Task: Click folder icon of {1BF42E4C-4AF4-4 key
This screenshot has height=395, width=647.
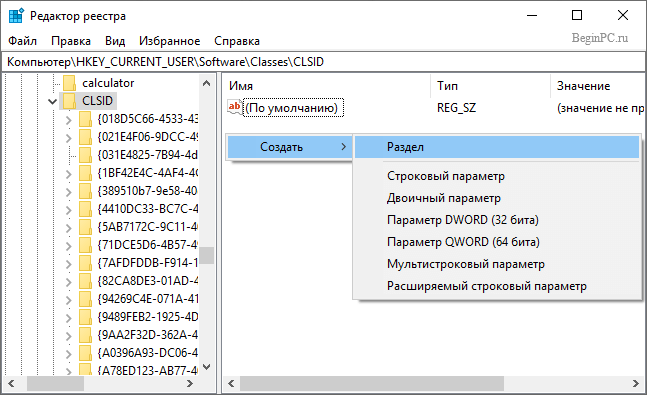Action: [x=85, y=173]
